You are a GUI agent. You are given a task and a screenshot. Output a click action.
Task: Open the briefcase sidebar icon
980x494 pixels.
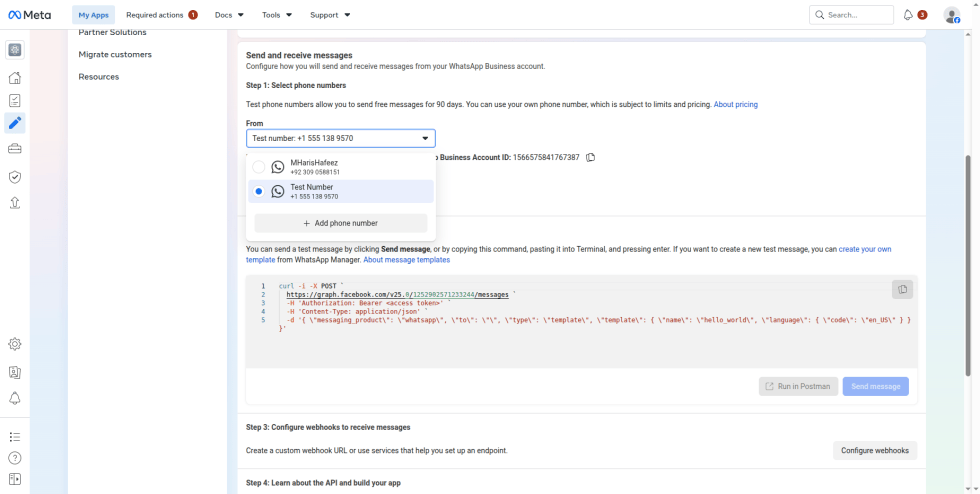tap(15, 148)
